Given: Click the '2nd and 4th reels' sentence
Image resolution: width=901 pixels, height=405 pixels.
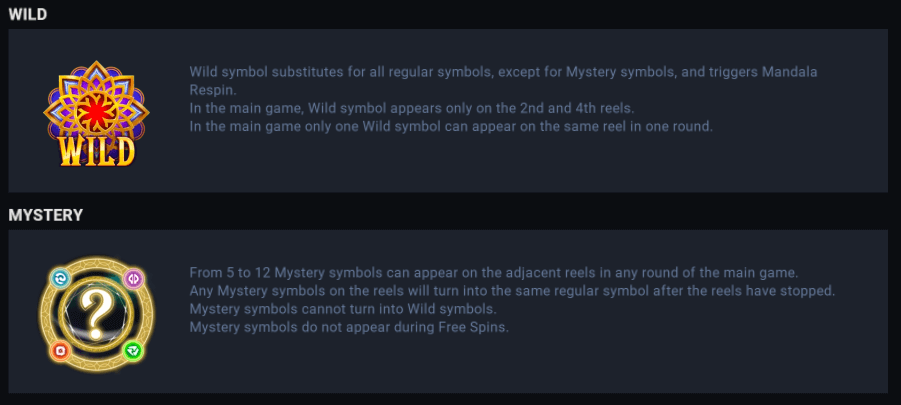Looking at the screenshot, I should (412, 108).
